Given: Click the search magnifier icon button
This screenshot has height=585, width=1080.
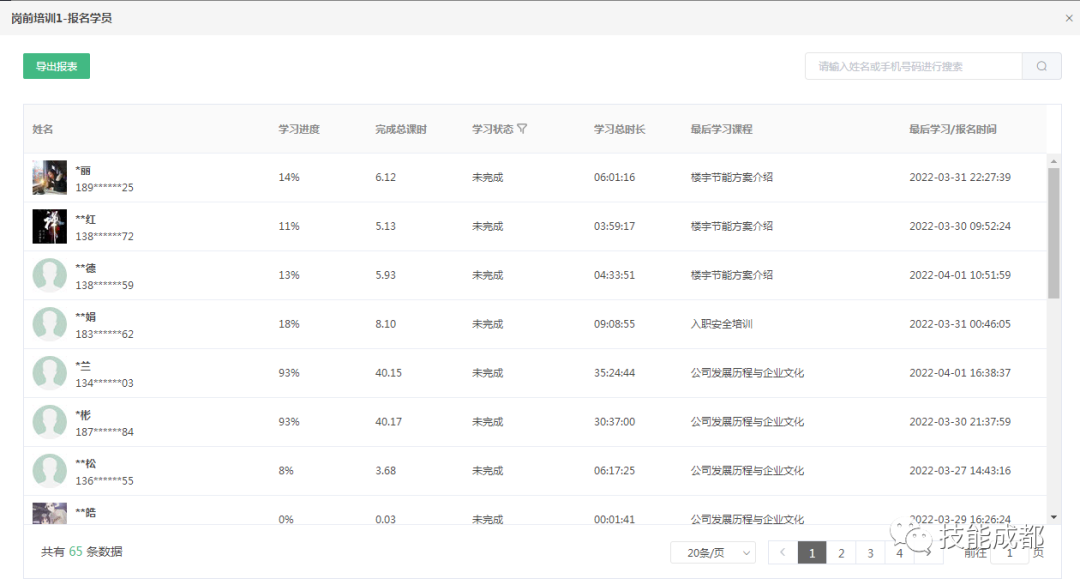Looking at the screenshot, I should 1041,67.
